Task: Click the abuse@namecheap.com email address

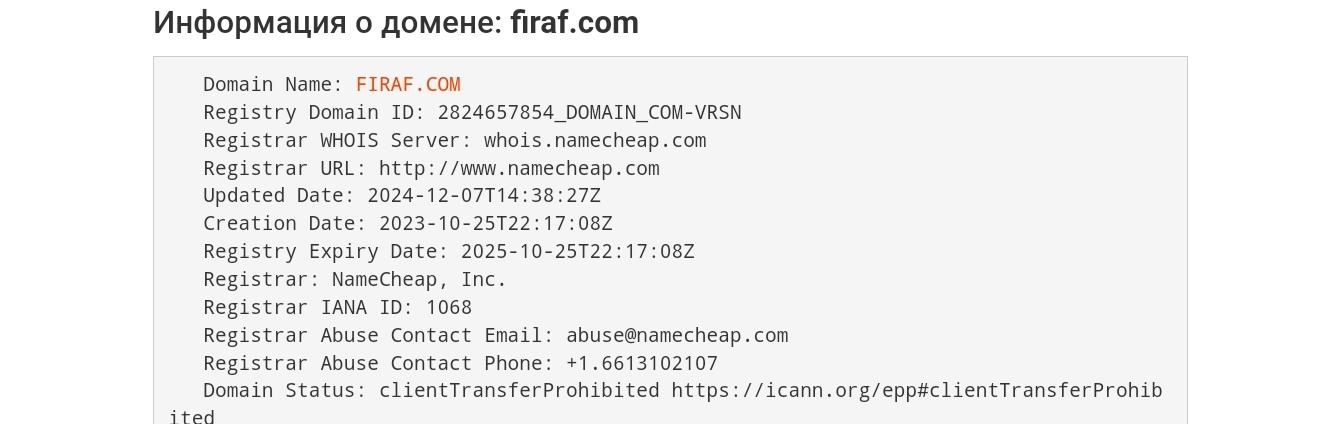Action: point(677,336)
